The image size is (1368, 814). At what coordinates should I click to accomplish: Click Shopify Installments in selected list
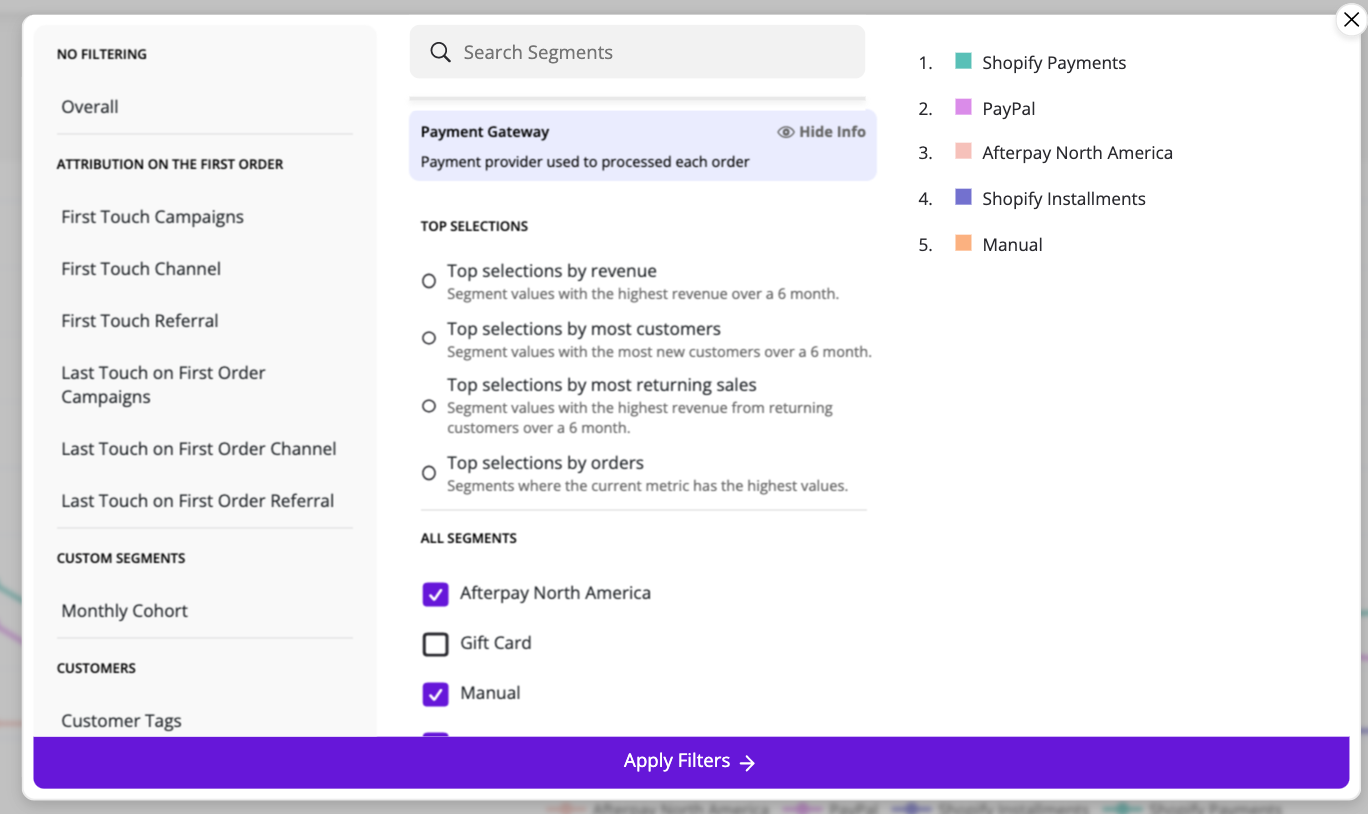point(1064,199)
